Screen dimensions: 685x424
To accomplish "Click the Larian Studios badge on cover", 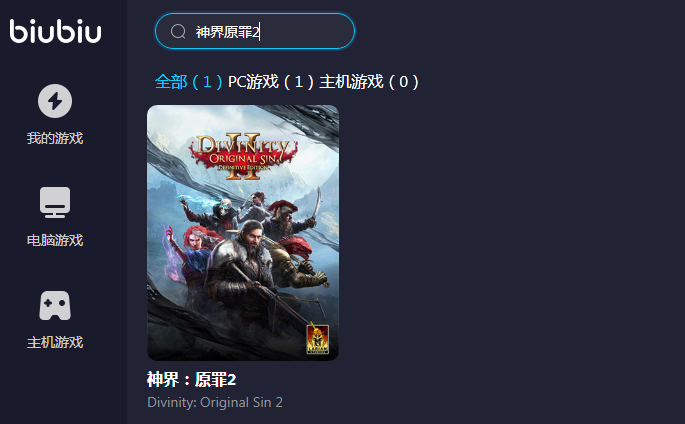I will point(318,339).
